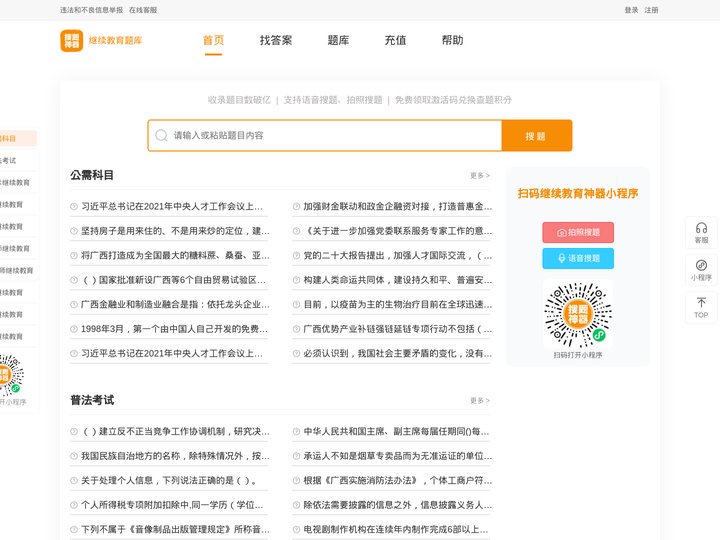Open question 目前，以疫苗为主的生物治疗
The height and width of the screenshot is (540, 720).
pyautogui.click(x=398, y=304)
